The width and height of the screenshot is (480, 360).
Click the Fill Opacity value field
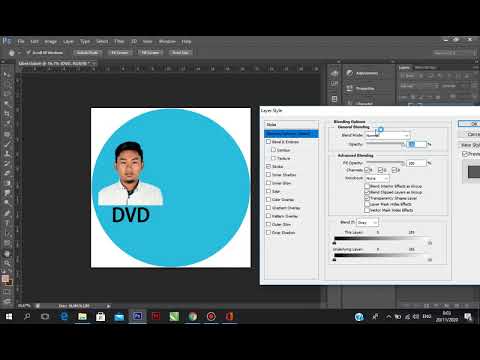(x=417, y=163)
